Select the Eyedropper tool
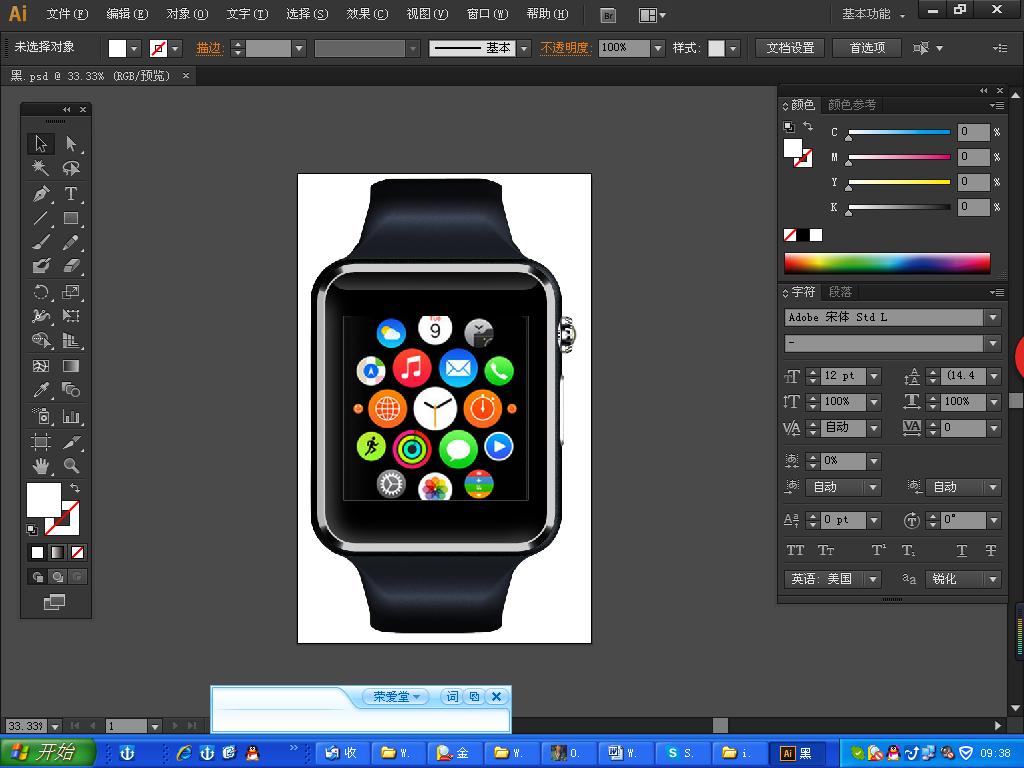 40,391
